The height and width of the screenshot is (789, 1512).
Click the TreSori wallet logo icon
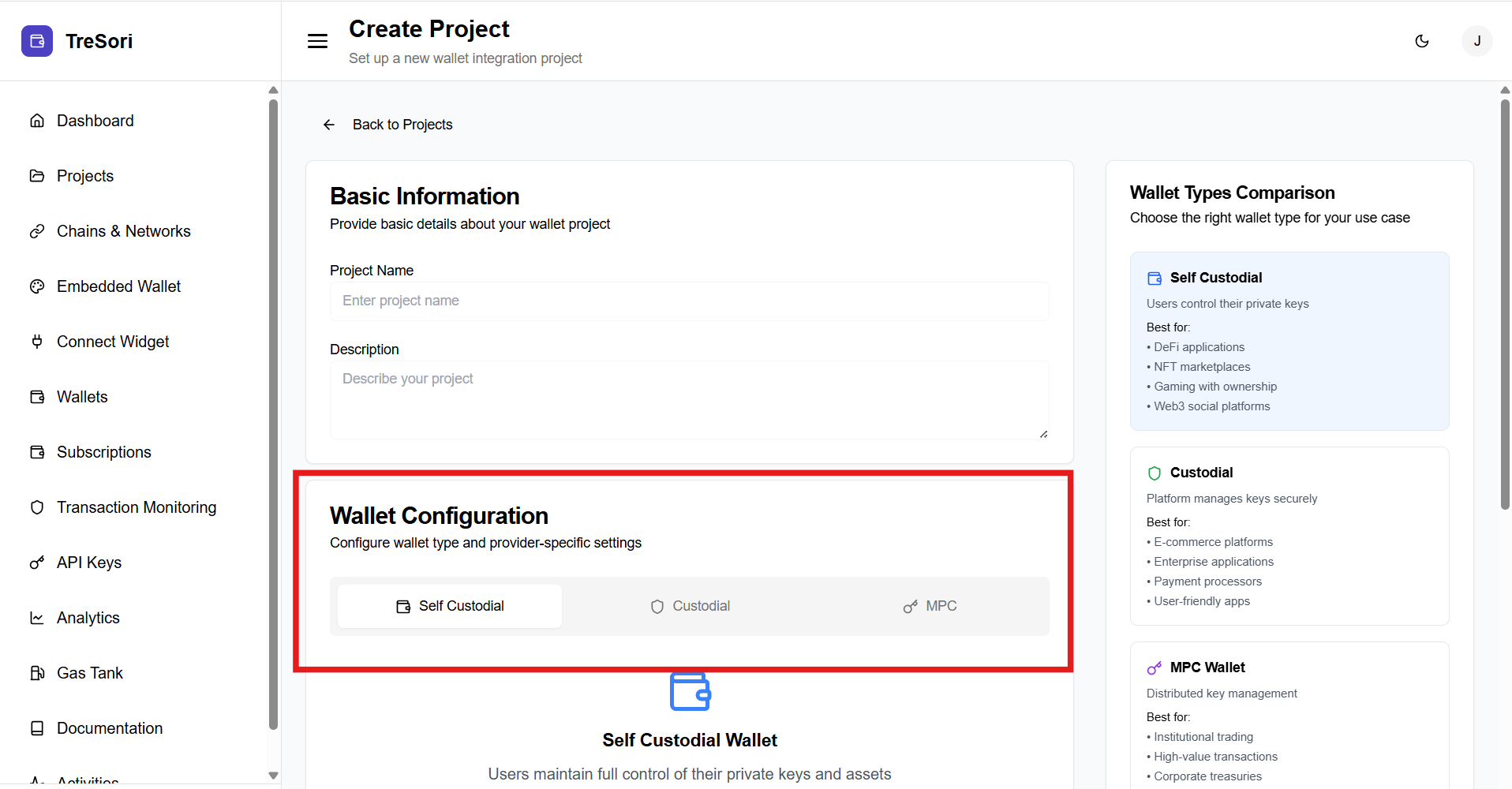[37, 41]
